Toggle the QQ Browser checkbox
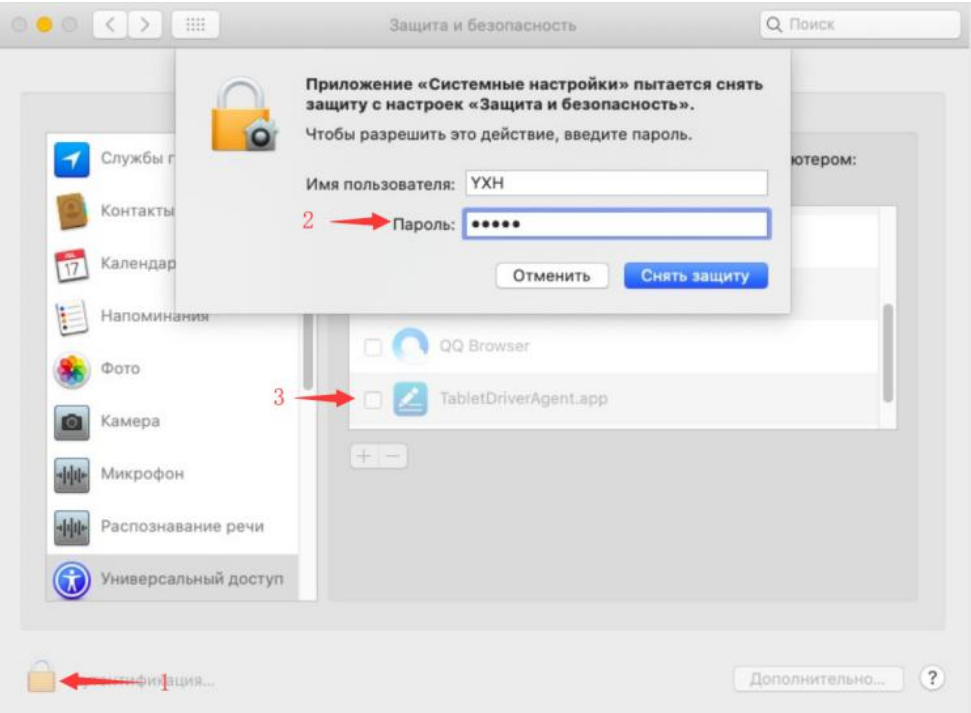 click(x=373, y=347)
